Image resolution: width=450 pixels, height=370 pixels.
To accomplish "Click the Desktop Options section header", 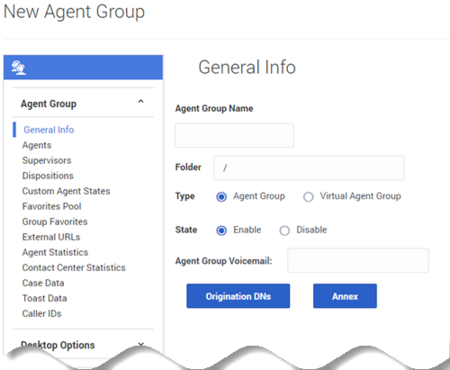I will 58,345.
